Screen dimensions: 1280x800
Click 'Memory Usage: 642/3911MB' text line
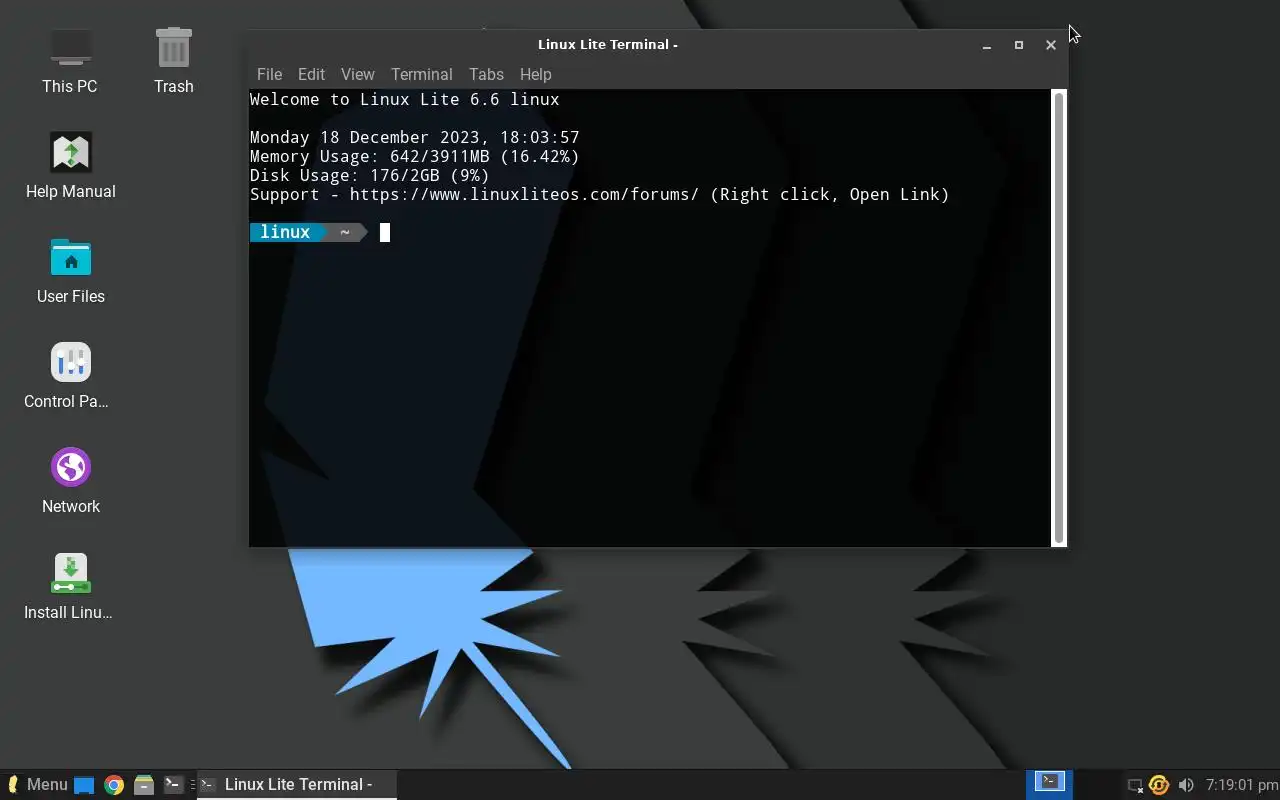point(415,156)
